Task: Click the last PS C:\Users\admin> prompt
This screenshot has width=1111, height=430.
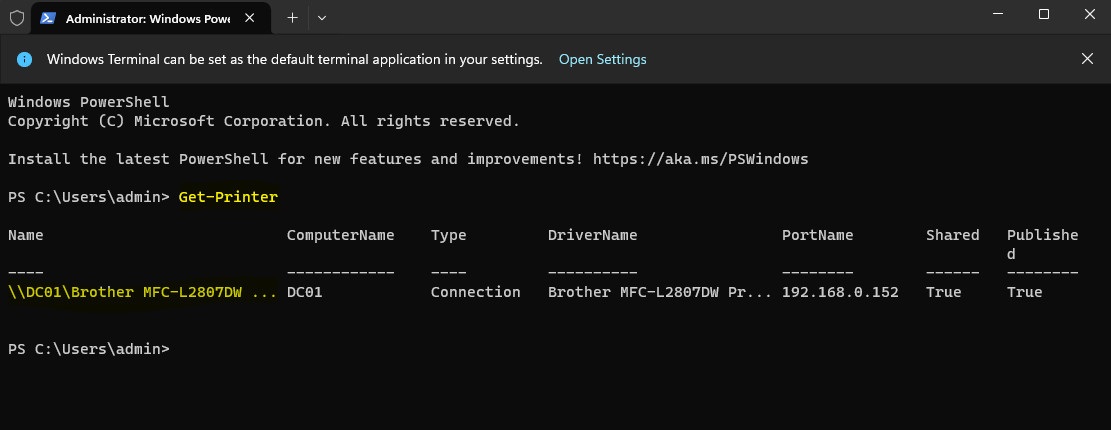Action: pos(89,349)
